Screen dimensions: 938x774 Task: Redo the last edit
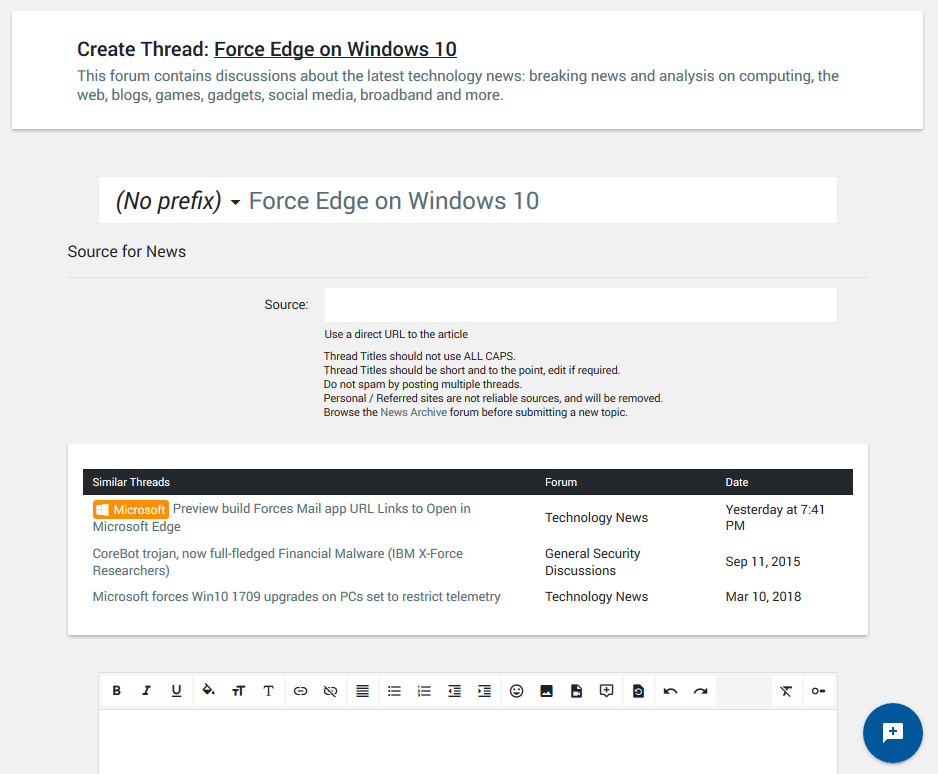pyautogui.click(x=701, y=691)
